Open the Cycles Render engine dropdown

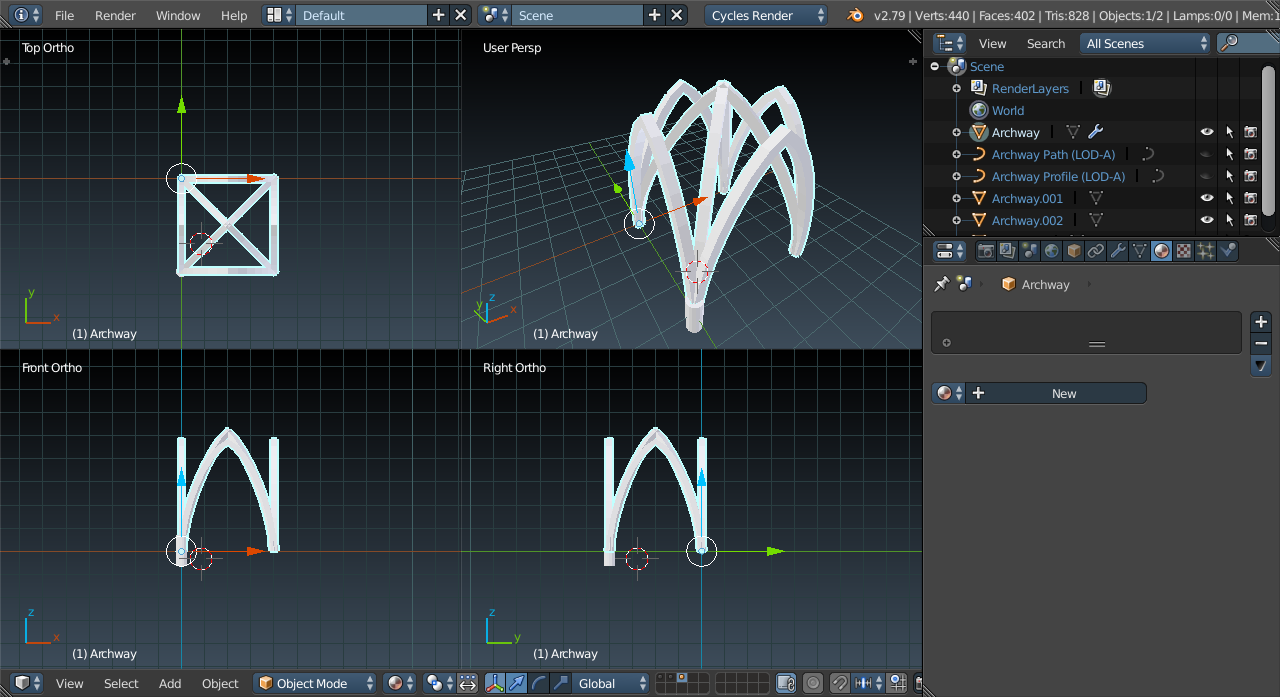(766, 15)
